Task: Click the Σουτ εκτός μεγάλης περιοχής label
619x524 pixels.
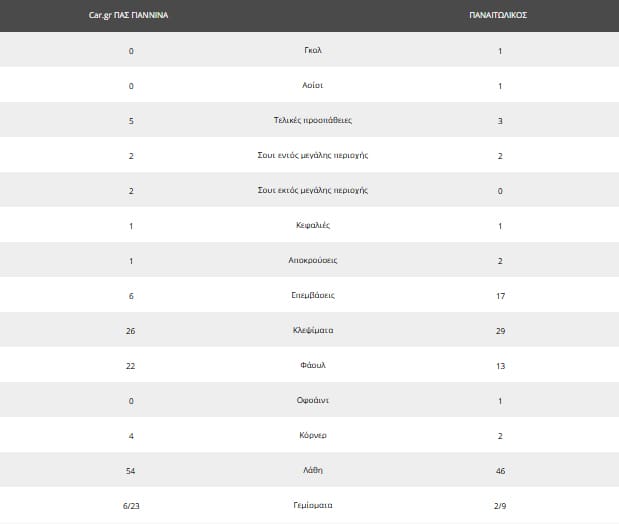Action: [313, 190]
